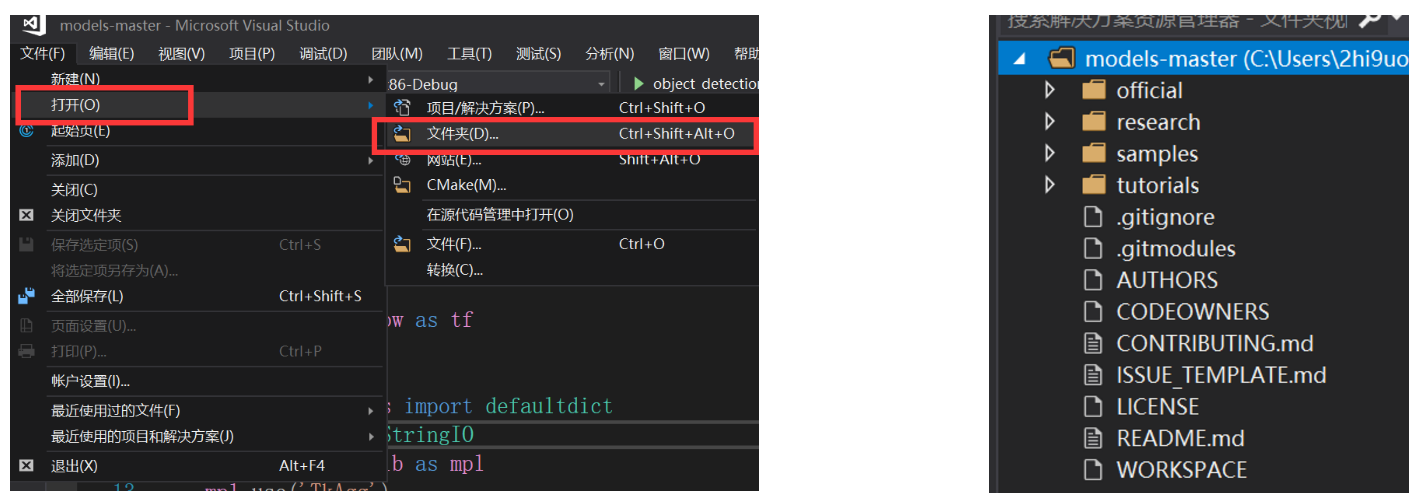Open the 项目(P) menu
This screenshot has height=502, width=1427.
click(x=252, y=53)
